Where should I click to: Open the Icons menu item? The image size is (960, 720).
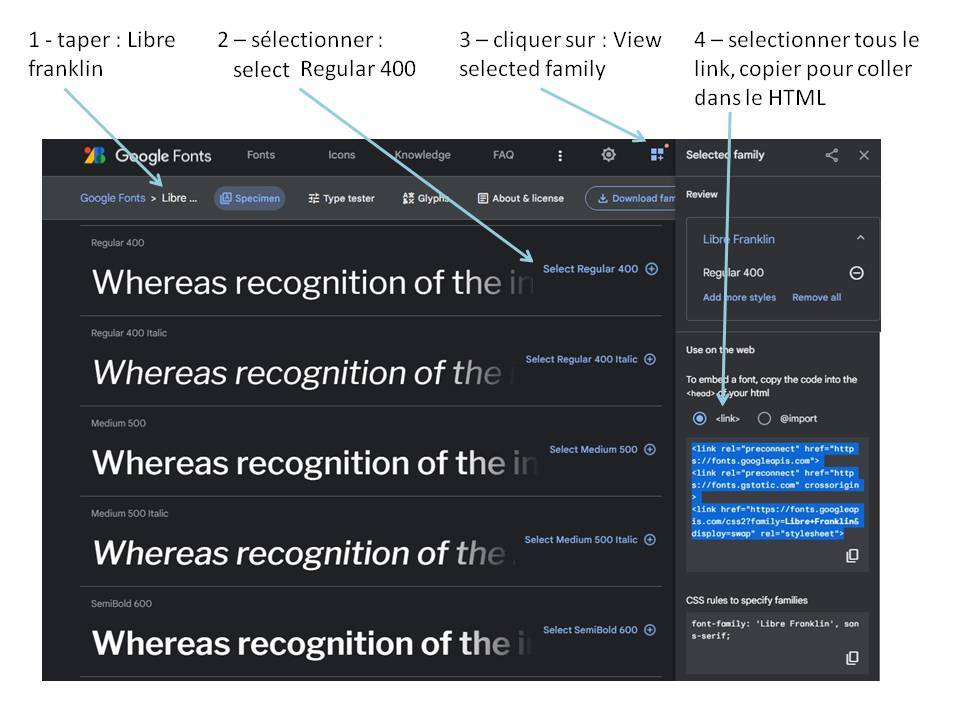[342, 155]
